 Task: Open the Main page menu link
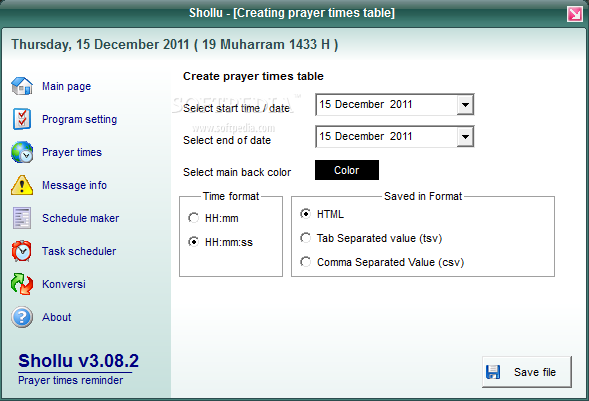coord(66,86)
